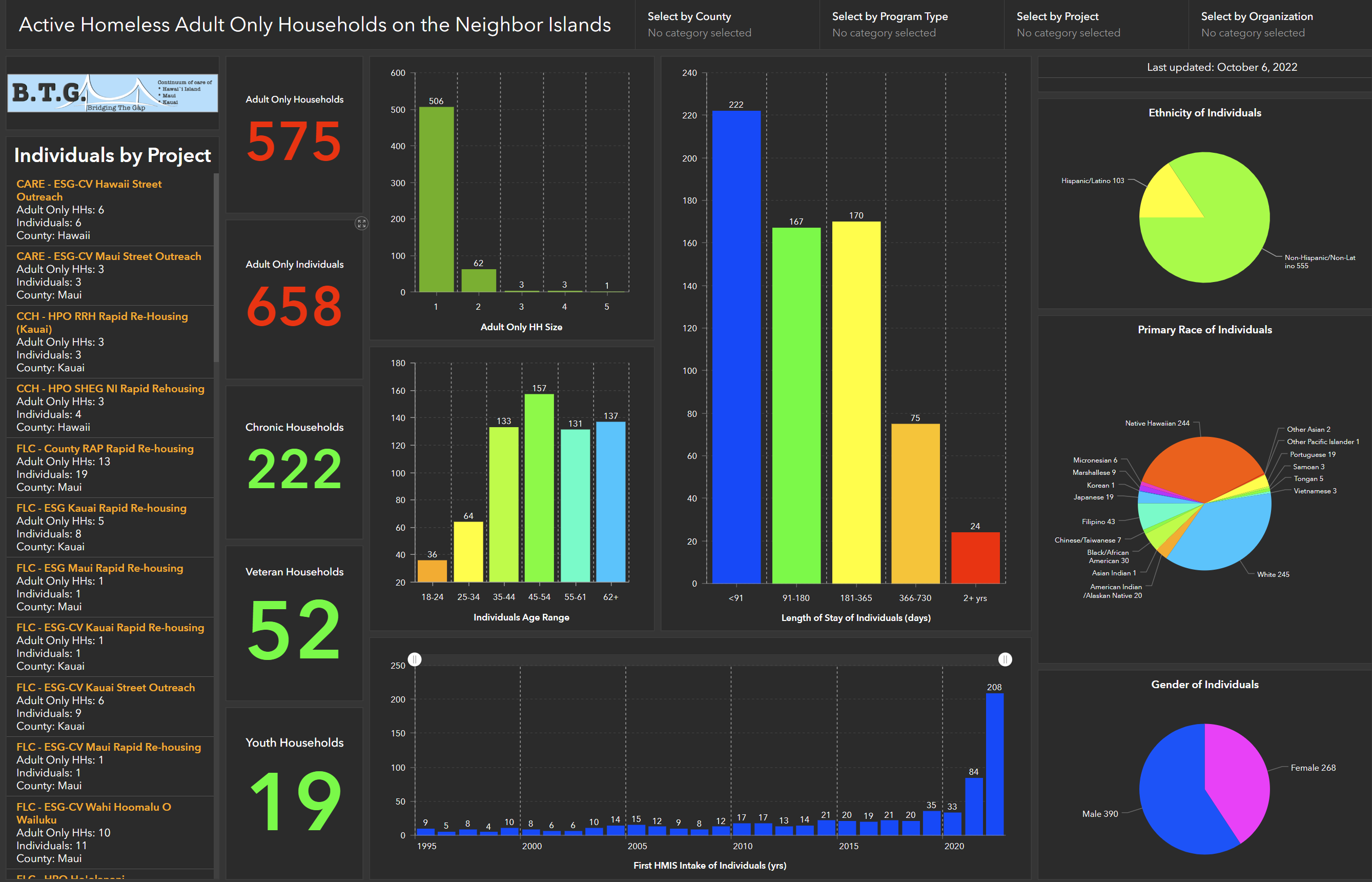The height and width of the screenshot is (882, 1372).
Task: Click the Last updated October 6, 2022 text
Action: pos(1221,67)
